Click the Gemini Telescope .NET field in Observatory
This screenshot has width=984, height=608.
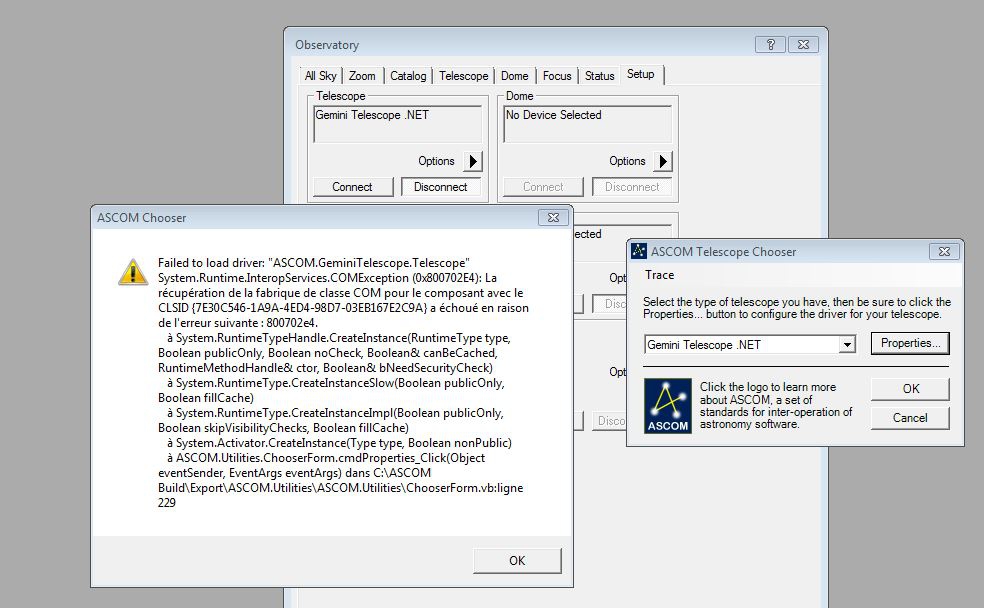click(x=397, y=124)
